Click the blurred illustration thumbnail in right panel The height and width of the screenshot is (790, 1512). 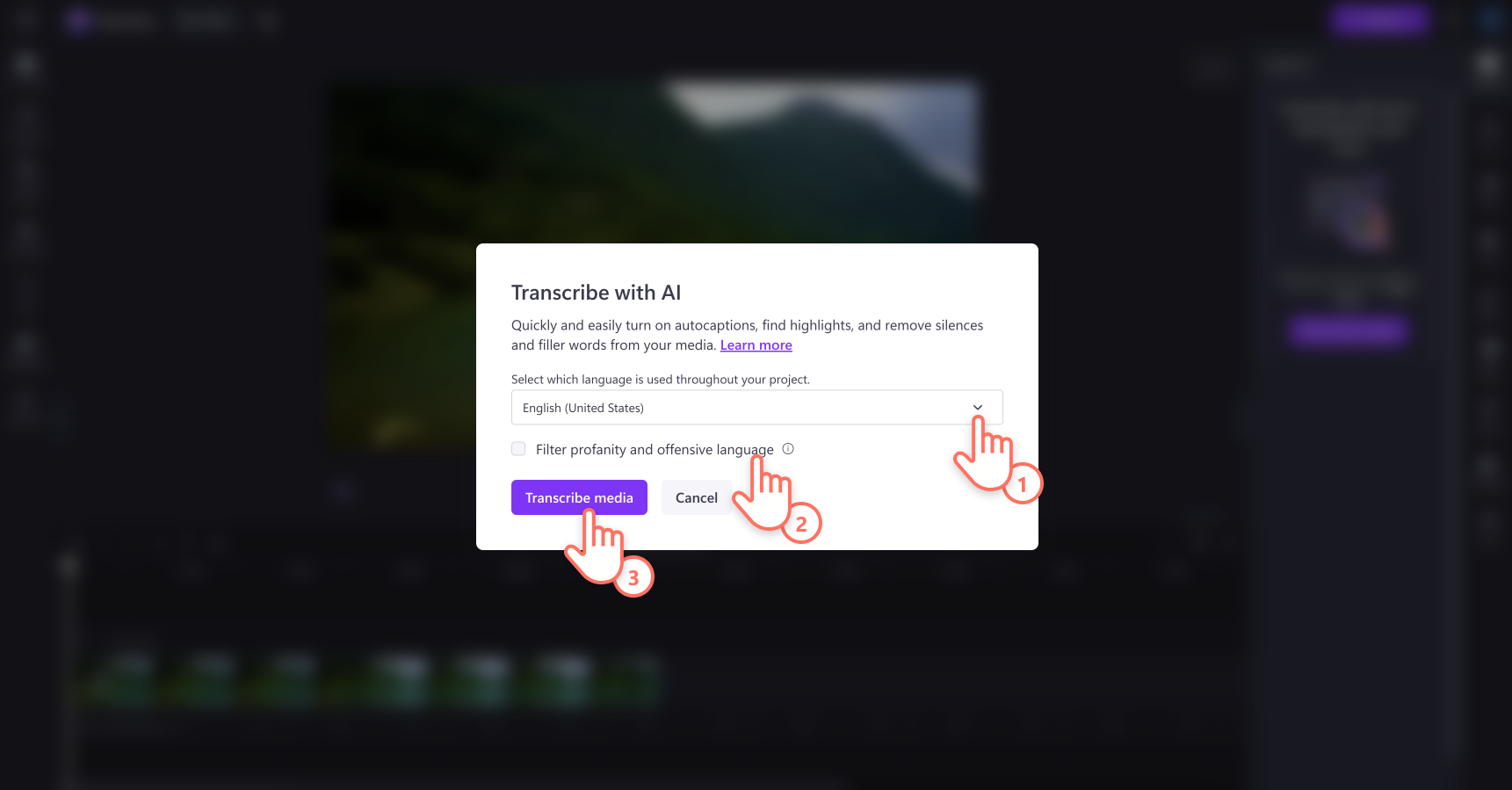pos(1349,211)
